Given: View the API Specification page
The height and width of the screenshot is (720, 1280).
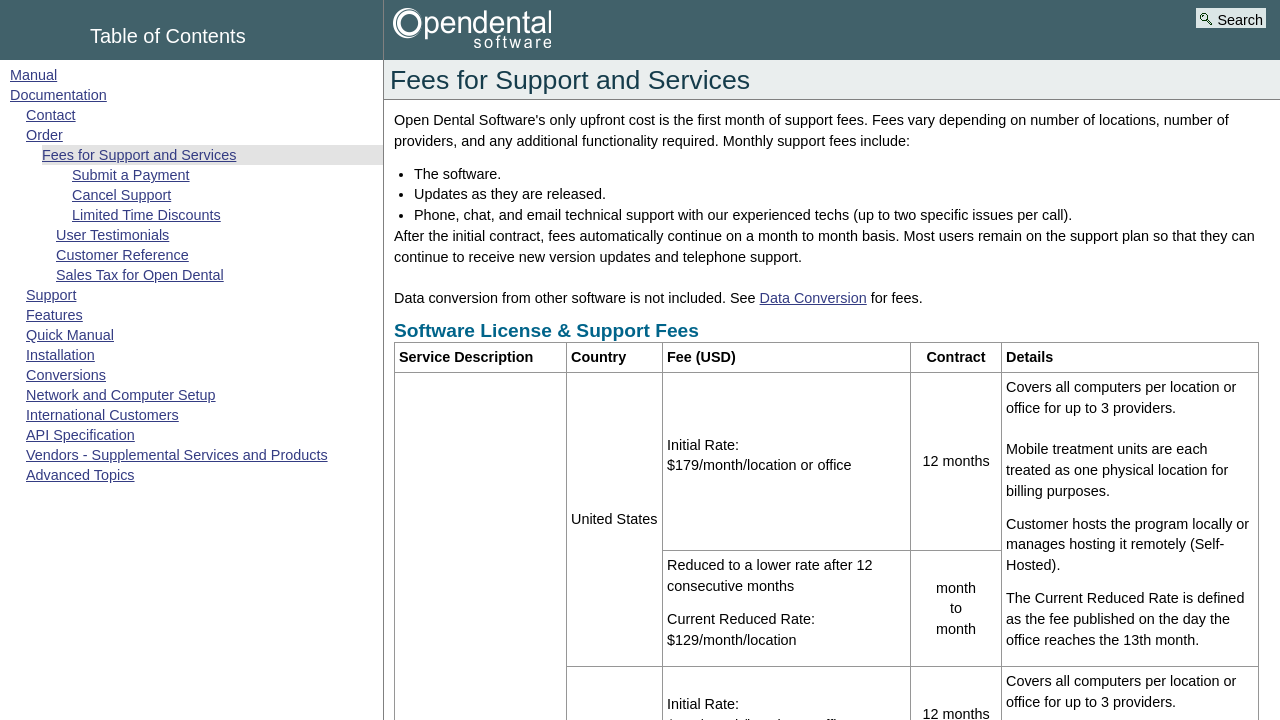Looking at the screenshot, I should click(x=80, y=435).
